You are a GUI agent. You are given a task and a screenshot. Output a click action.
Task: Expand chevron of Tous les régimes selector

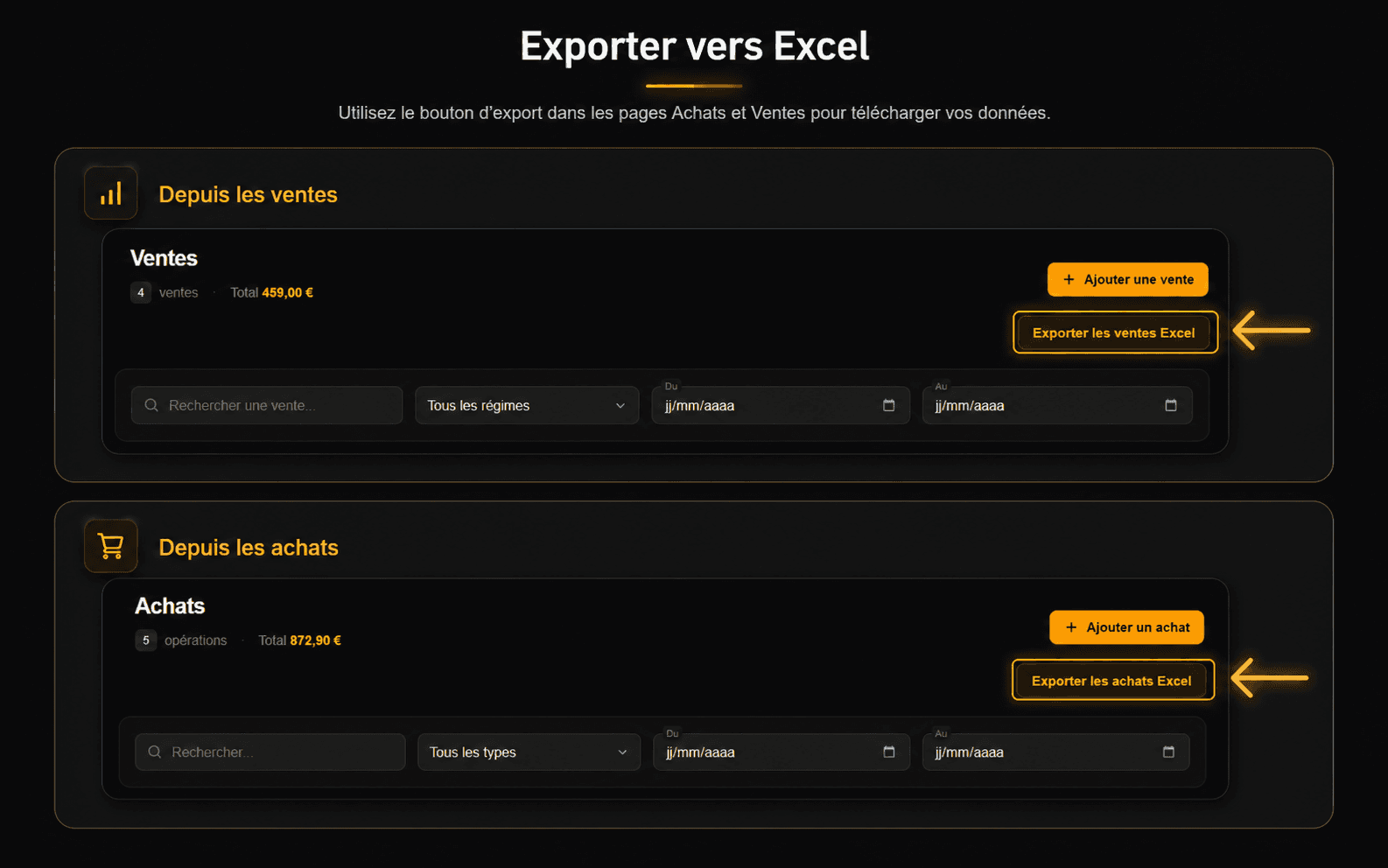pyautogui.click(x=620, y=406)
